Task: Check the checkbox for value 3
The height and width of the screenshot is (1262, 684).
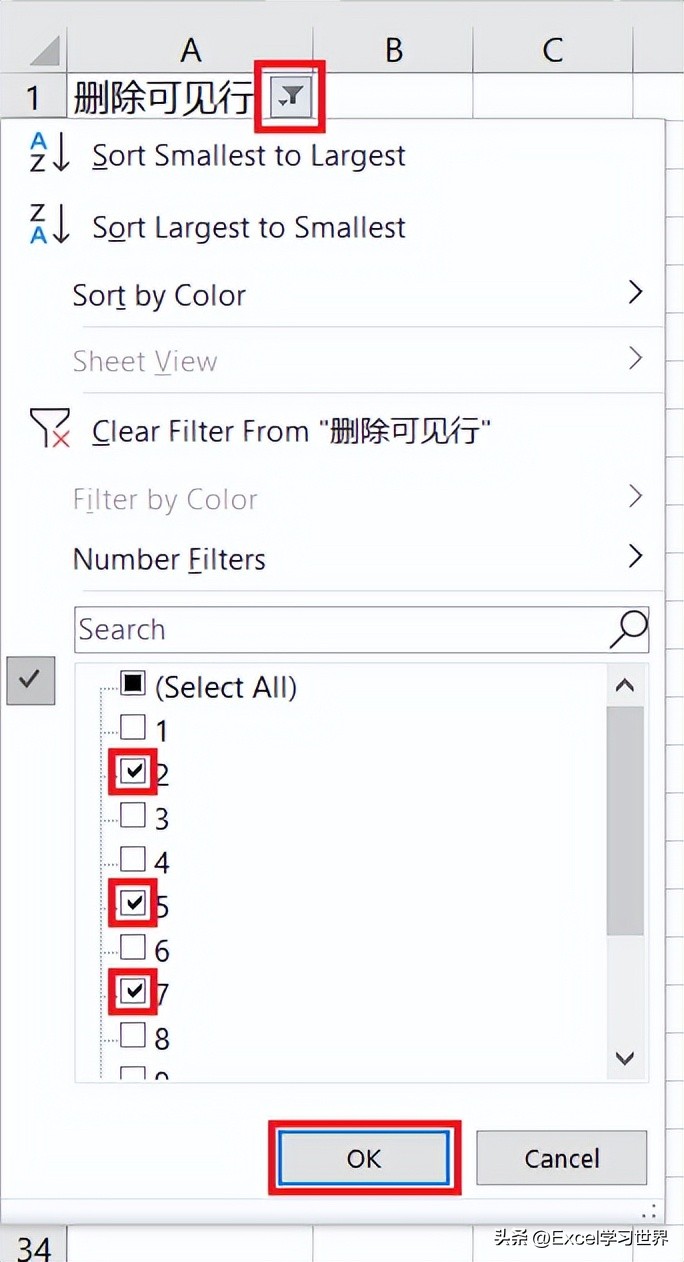Action: click(x=133, y=815)
